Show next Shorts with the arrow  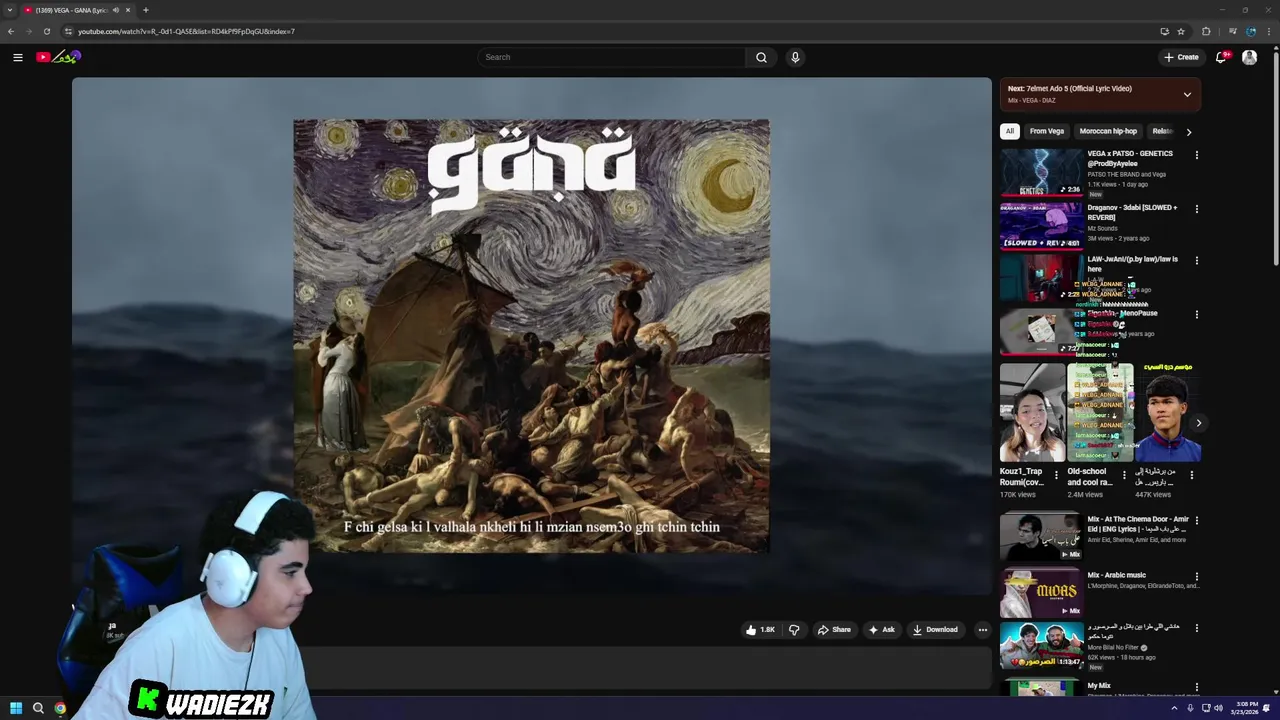(x=1198, y=423)
